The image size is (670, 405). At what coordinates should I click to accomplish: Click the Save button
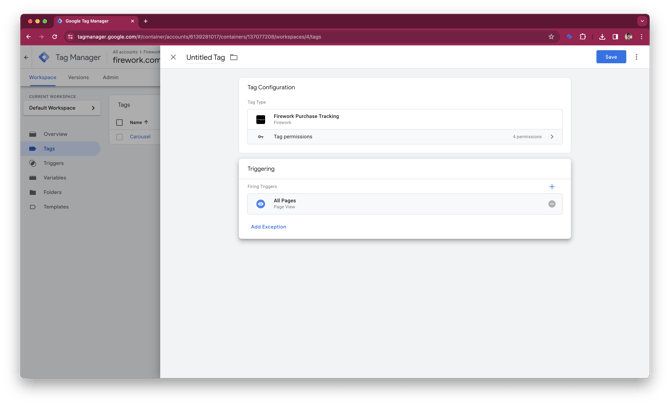pyautogui.click(x=610, y=57)
